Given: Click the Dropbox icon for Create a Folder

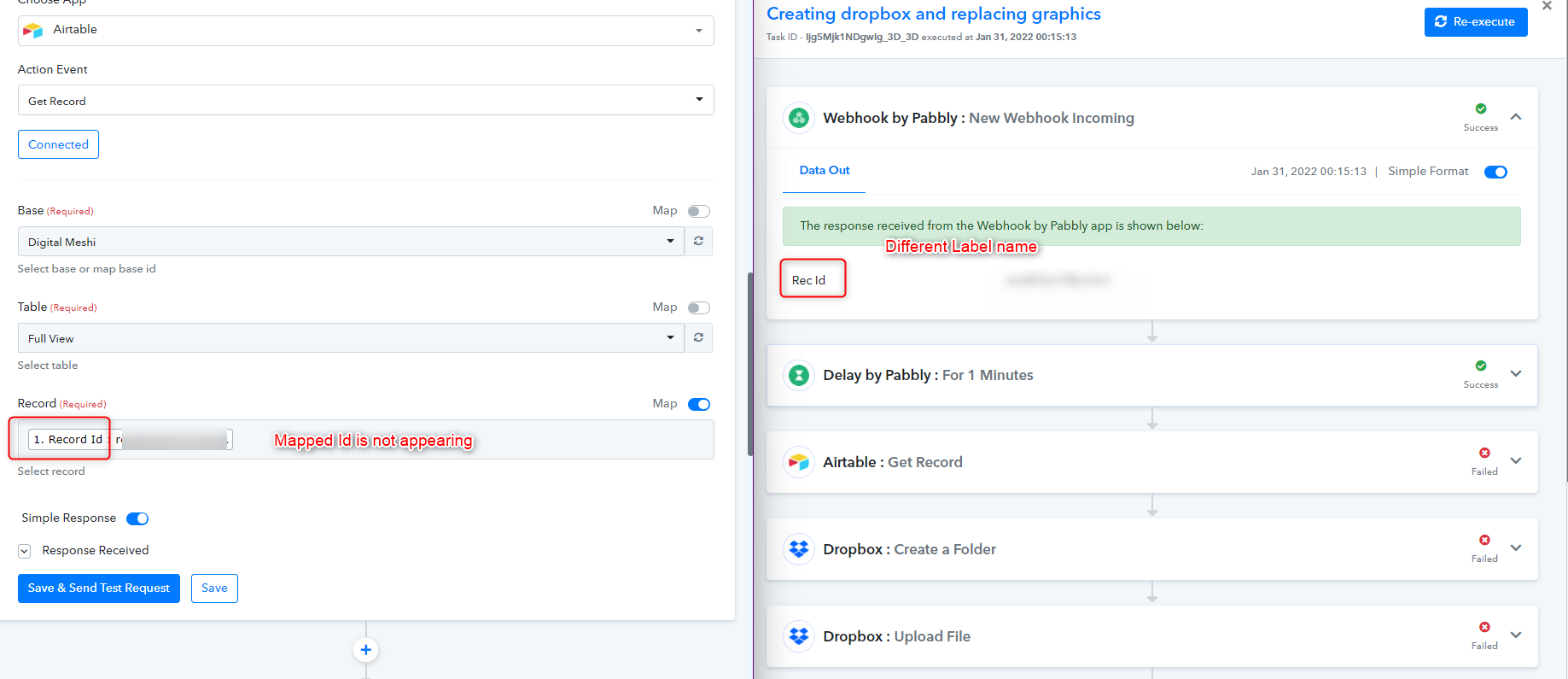Looking at the screenshot, I should tap(799, 549).
